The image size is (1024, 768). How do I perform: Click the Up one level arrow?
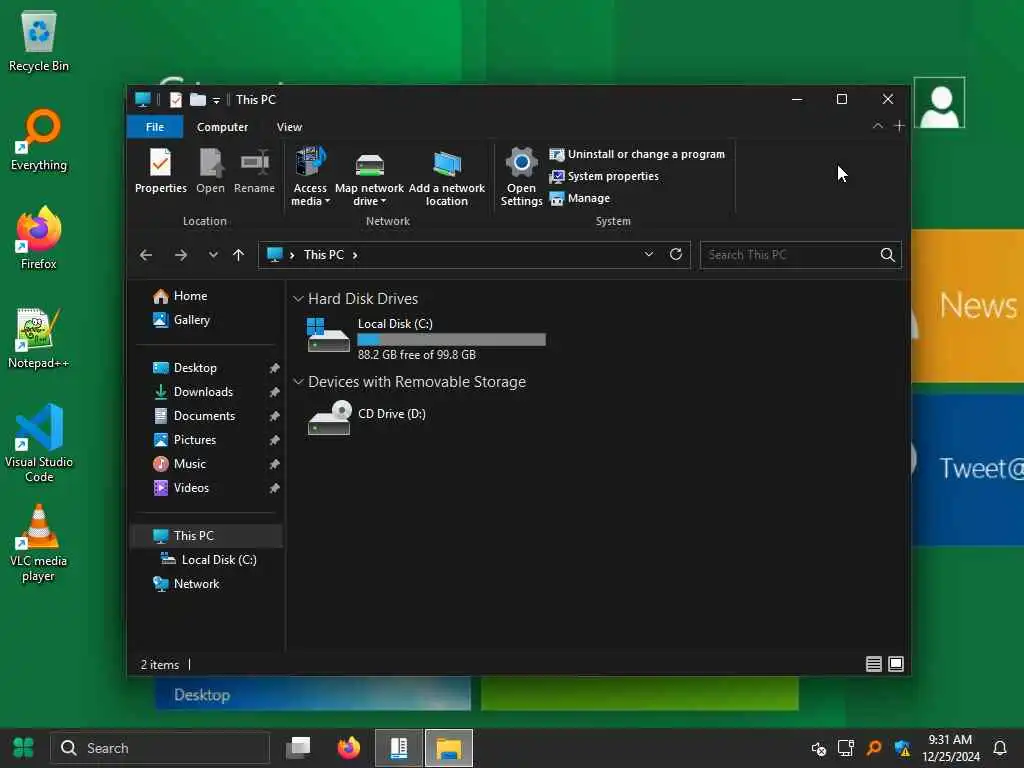coord(238,255)
